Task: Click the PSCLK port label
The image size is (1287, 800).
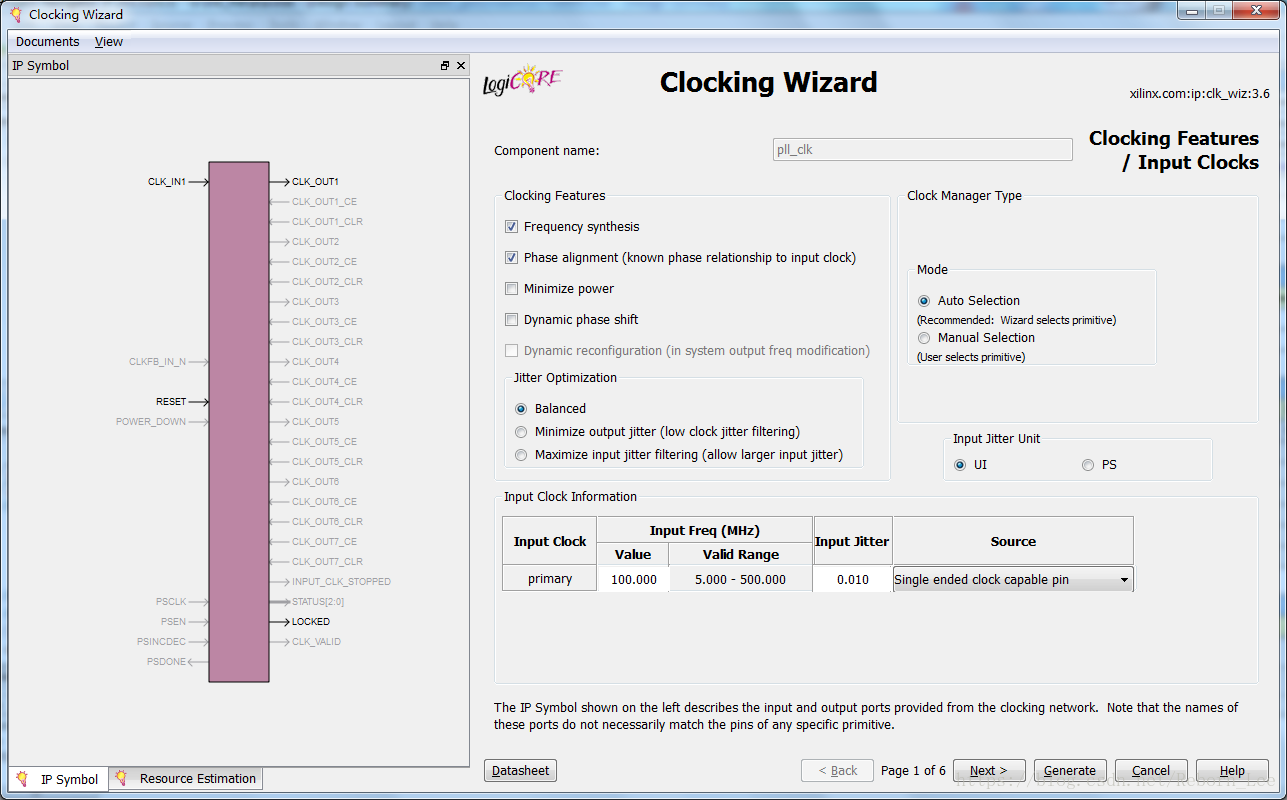Action: point(171,602)
